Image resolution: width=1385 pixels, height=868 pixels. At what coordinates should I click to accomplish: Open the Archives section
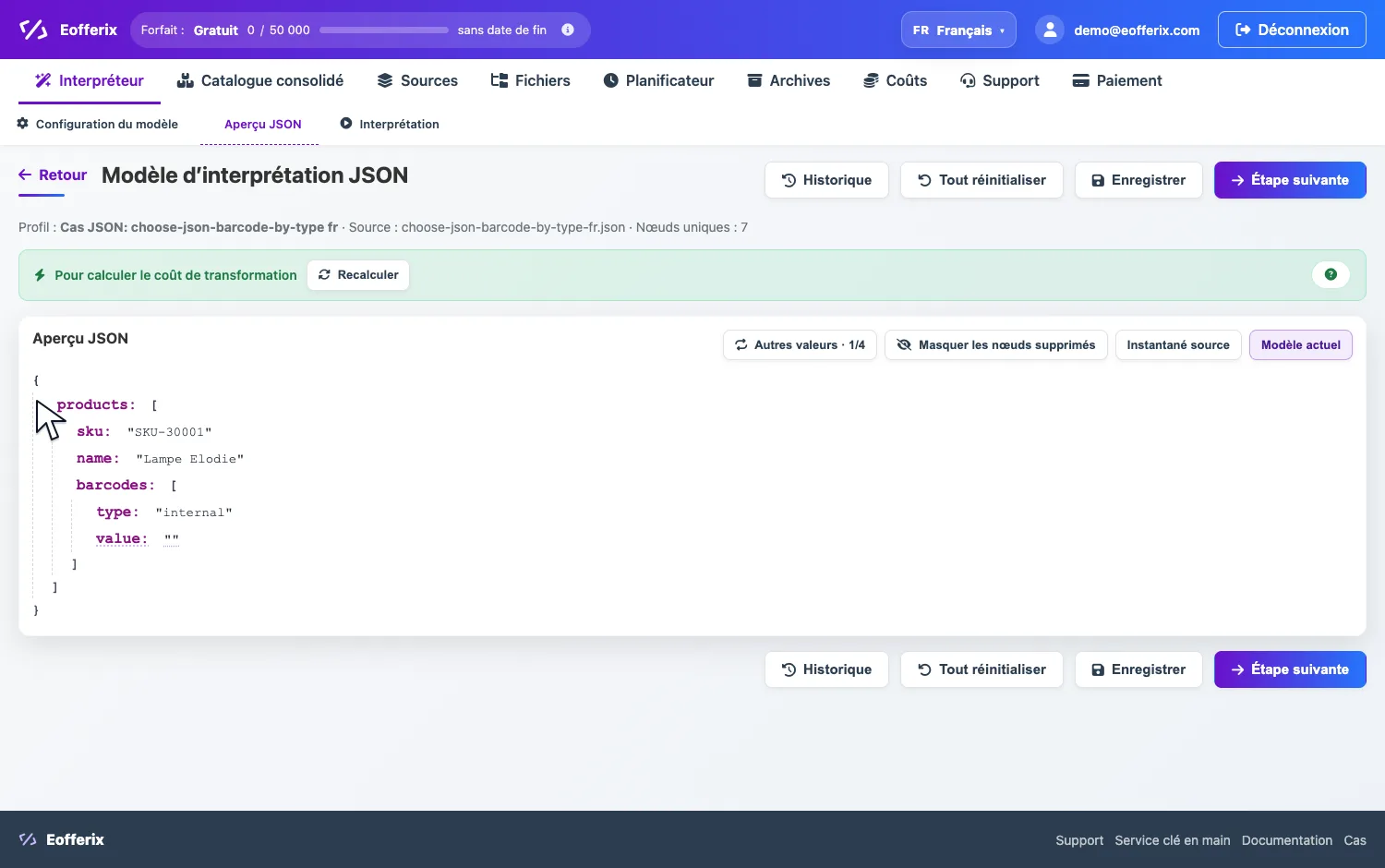click(789, 80)
